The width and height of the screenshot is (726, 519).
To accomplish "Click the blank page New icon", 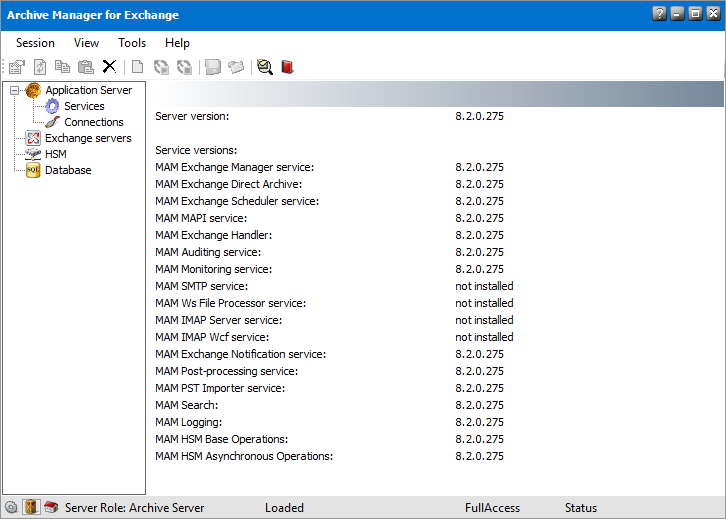I will [138, 67].
